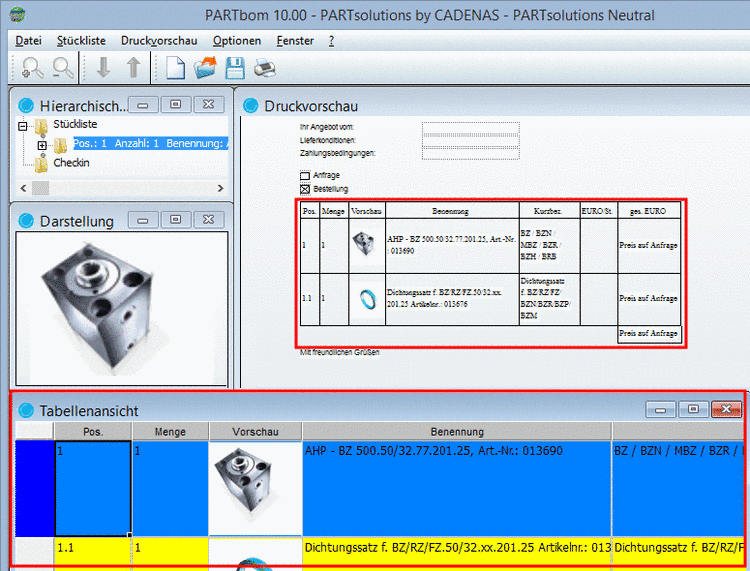This screenshot has width=750, height=571.
Task: Open a file using the folder icon
Action: click(x=205, y=67)
